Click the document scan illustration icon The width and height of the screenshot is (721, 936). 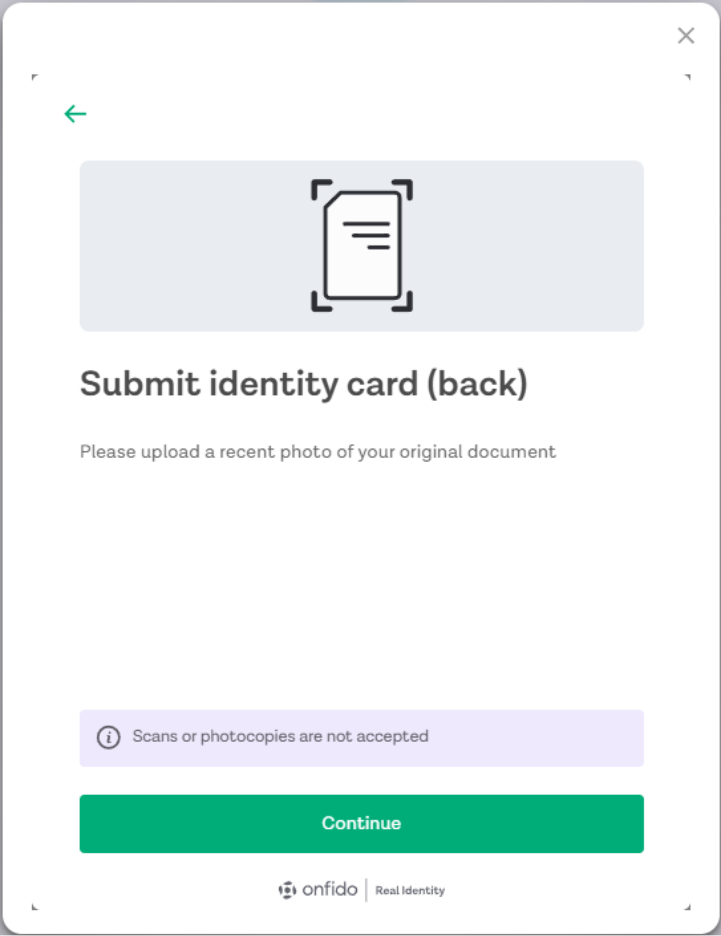pyautogui.click(x=361, y=245)
